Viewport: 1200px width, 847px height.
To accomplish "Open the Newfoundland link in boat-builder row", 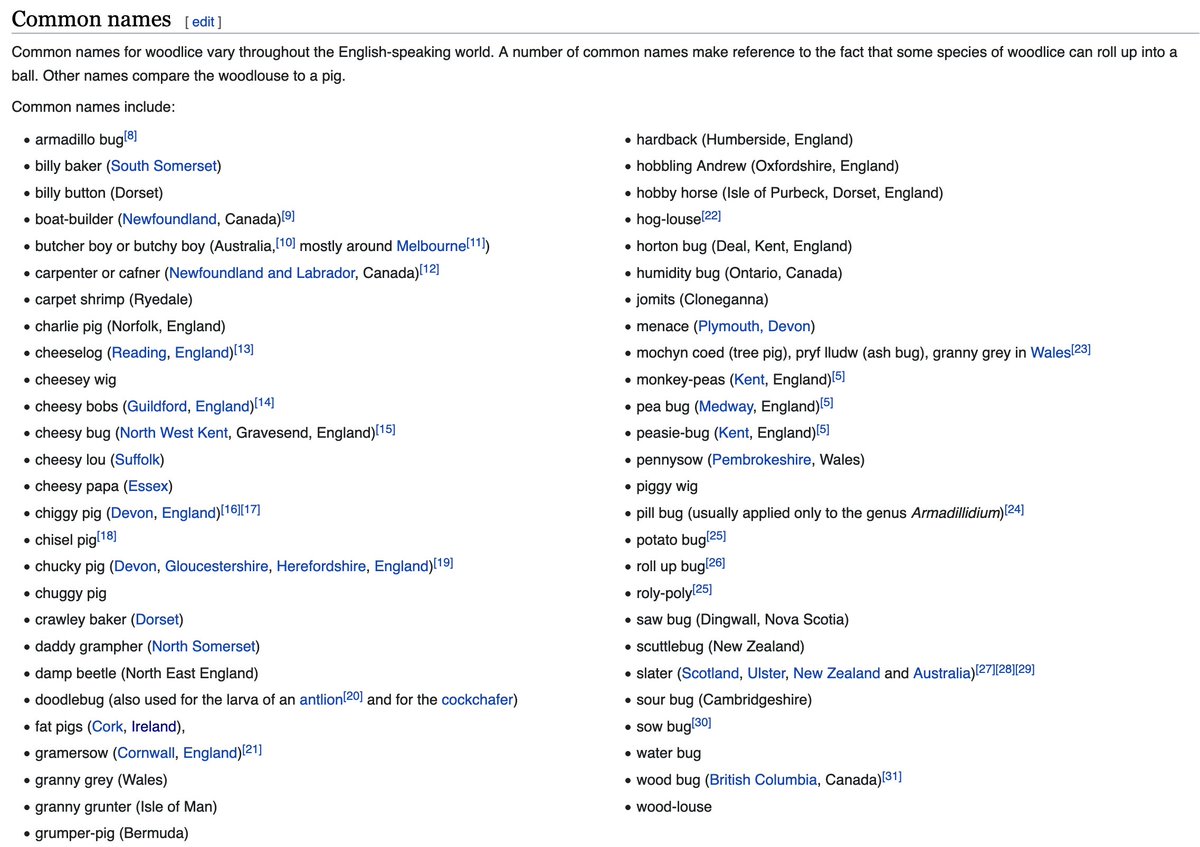I will tap(169, 219).
